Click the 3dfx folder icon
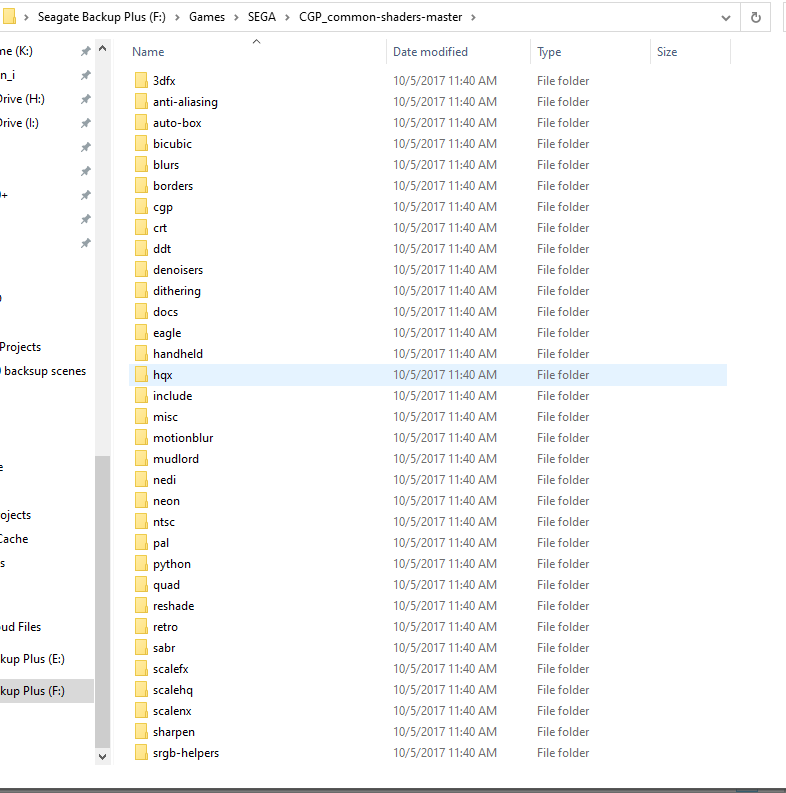Viewport: 786px width, 793px height. (141, 80)
